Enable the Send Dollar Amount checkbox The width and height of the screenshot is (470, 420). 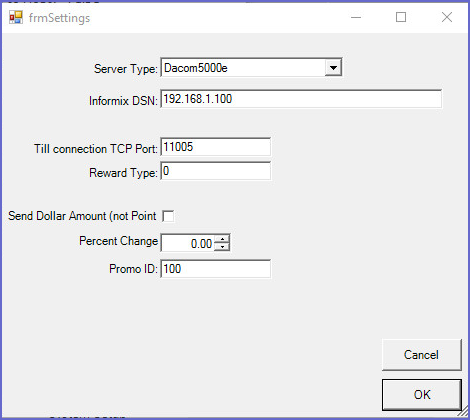pos(168,216)
